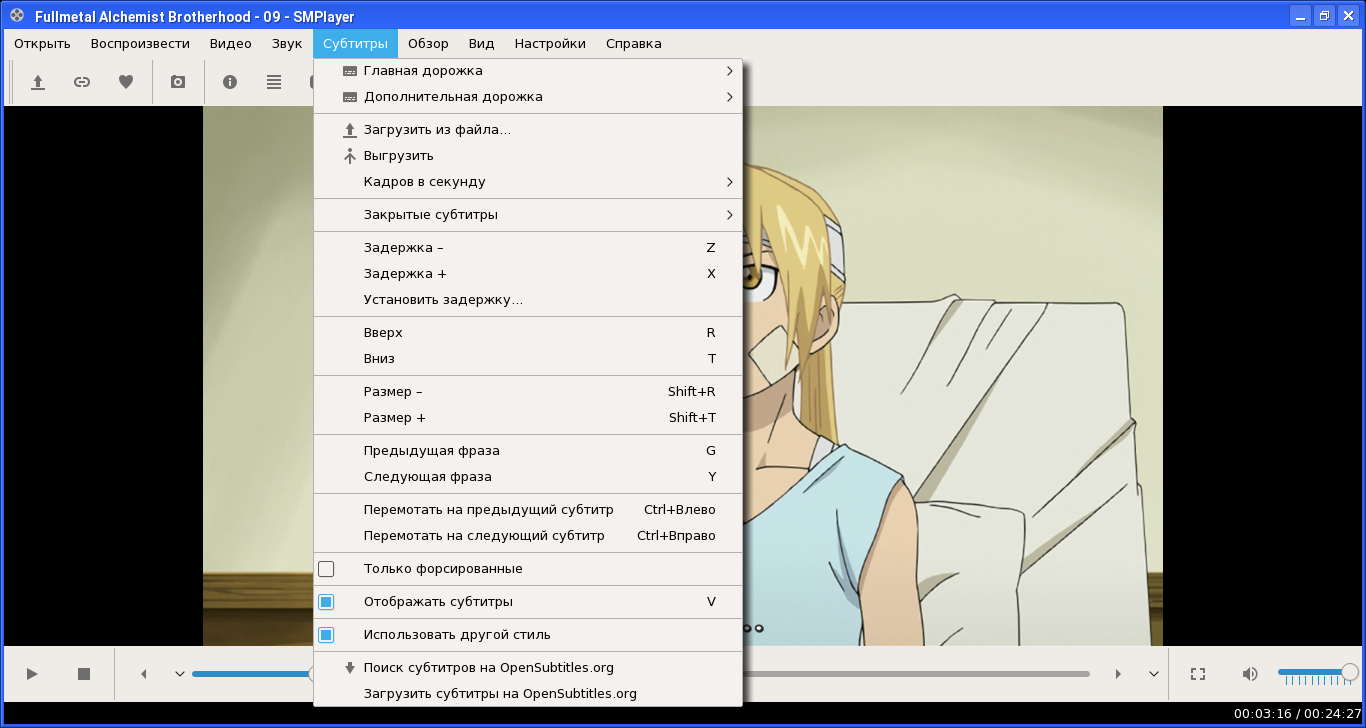Image resolution: width=1366 pixels, height=728 pixels.
Task: Show file information via the info icon
Action: pyautogui.click(x=230, y=82)
